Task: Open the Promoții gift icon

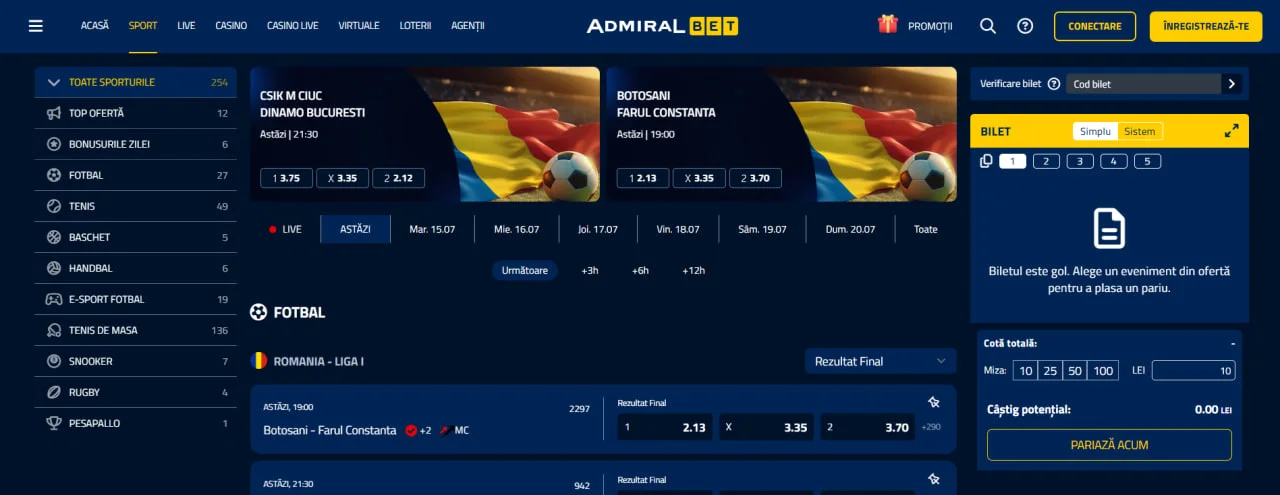Action: tap(888, 25)
